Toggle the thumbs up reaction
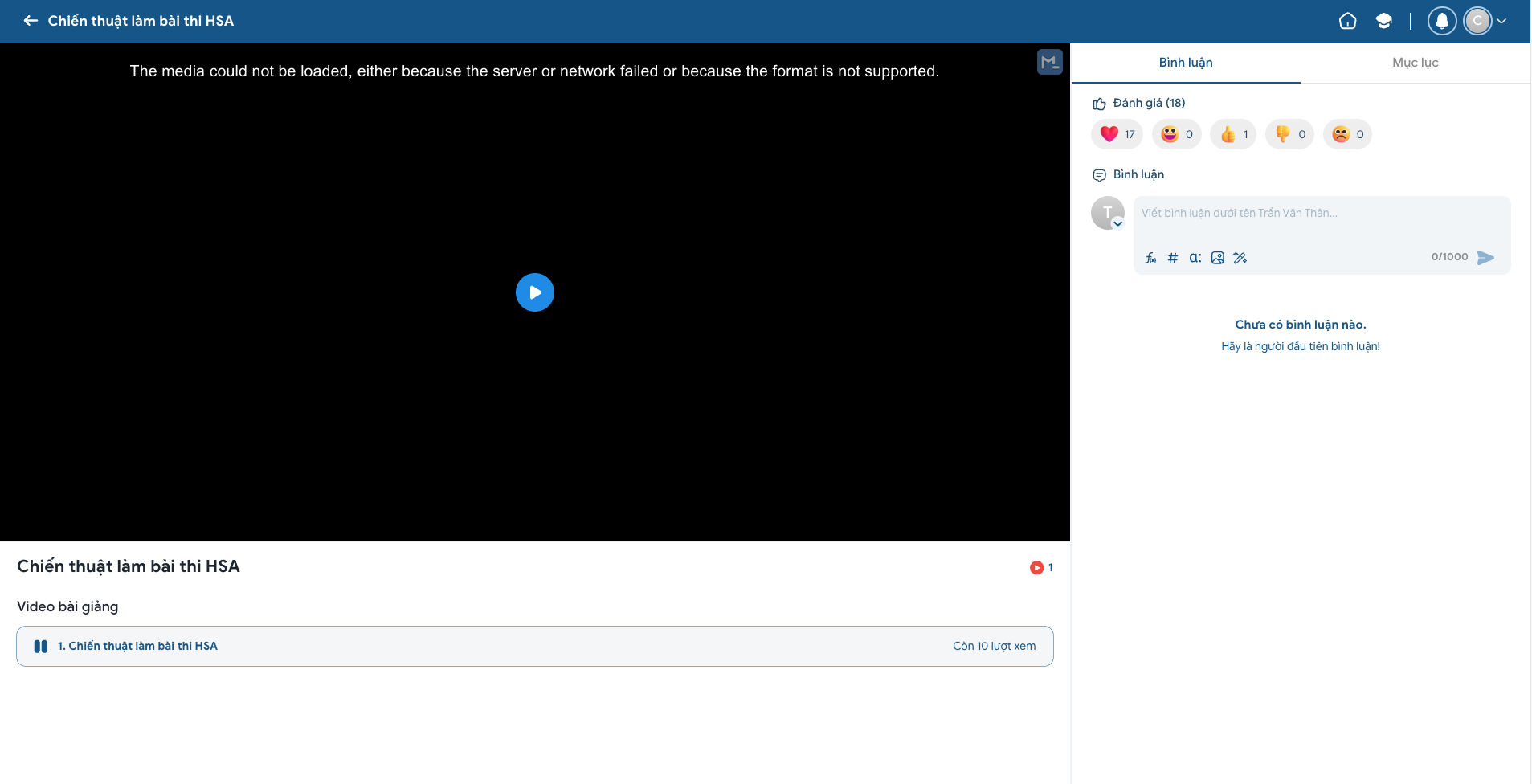 click(x=1233, y=134)
